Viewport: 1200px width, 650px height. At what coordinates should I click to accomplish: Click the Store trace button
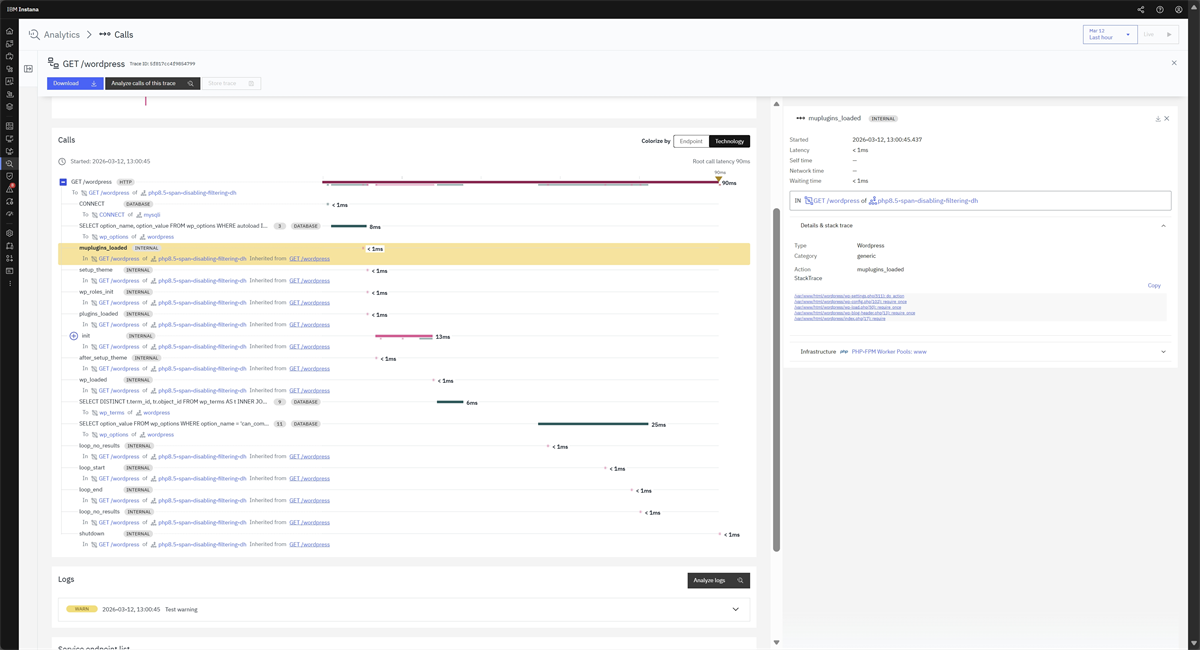[x=232, y=83]
